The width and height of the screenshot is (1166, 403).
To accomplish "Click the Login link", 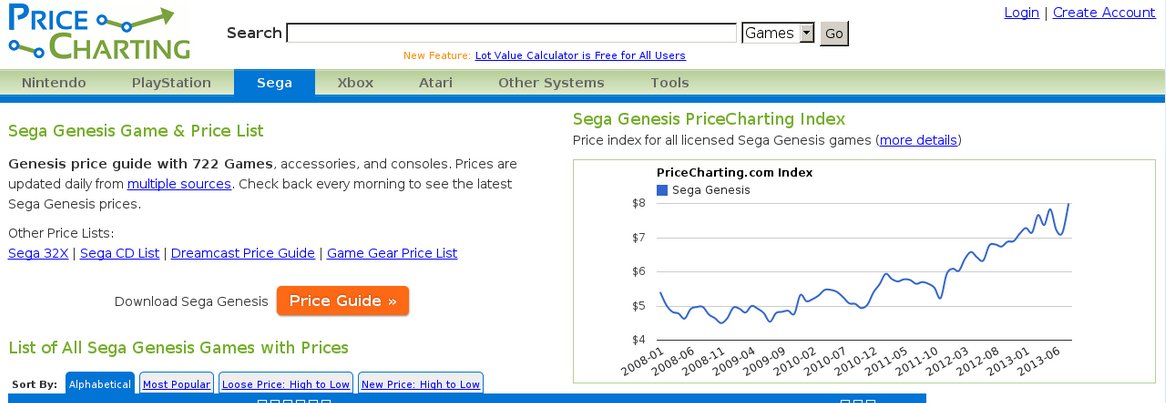I will 1021,13.
